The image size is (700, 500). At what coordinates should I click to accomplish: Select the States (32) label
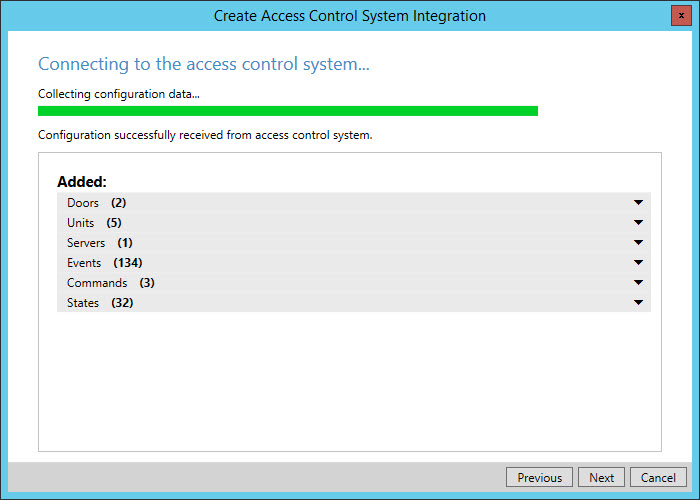pos(100,303)
